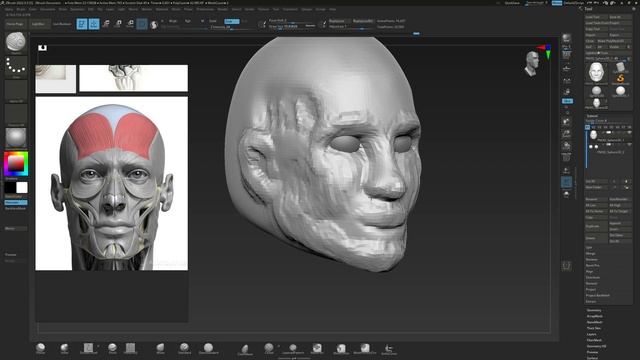Viewport: 640px width, 360px height.
Task: Activate the Edit mode icon in top shelf
Action: point(82,24)
